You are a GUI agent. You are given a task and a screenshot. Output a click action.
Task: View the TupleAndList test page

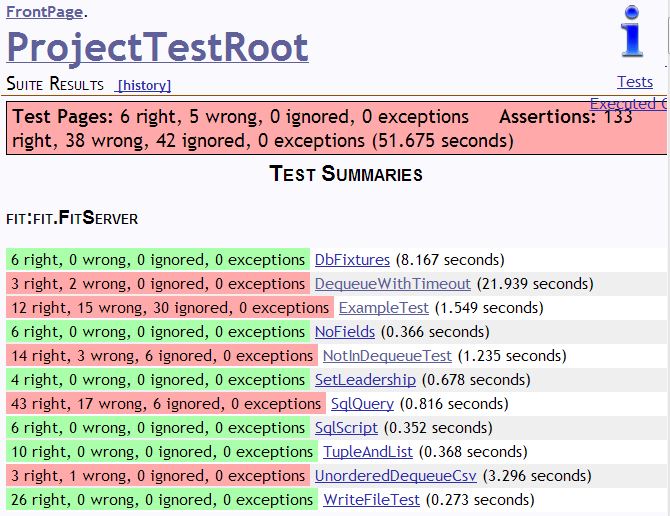[x=368, y=452]
